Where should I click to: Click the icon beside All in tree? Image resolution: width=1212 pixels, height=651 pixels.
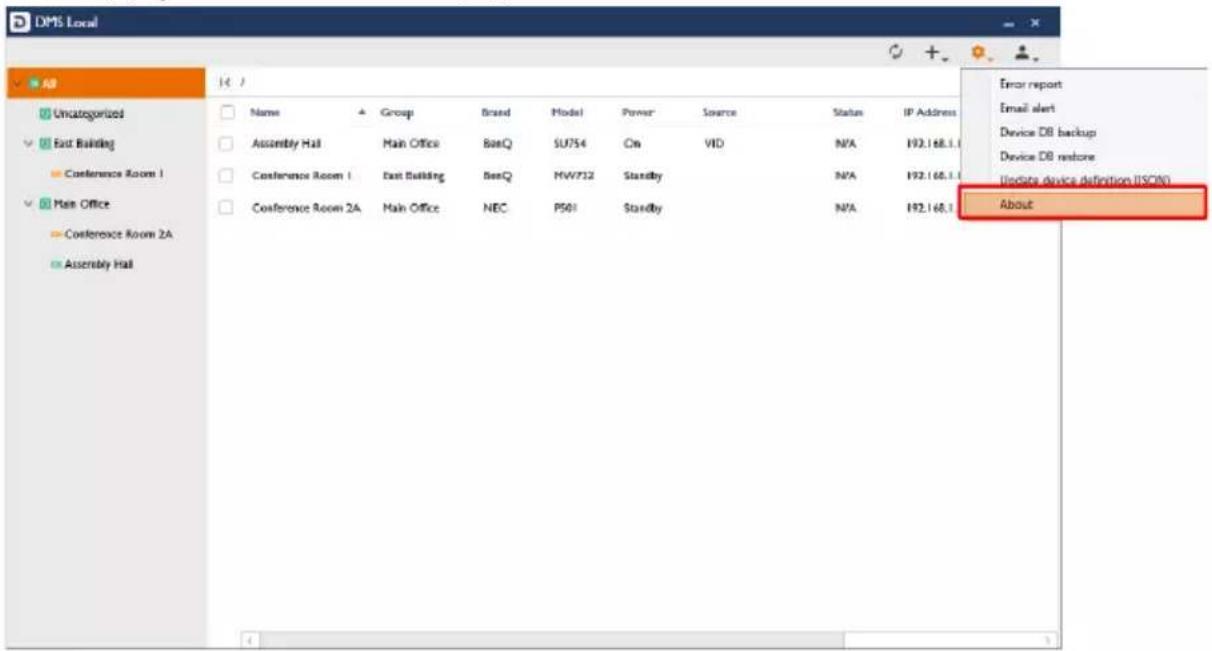point(33,85)
